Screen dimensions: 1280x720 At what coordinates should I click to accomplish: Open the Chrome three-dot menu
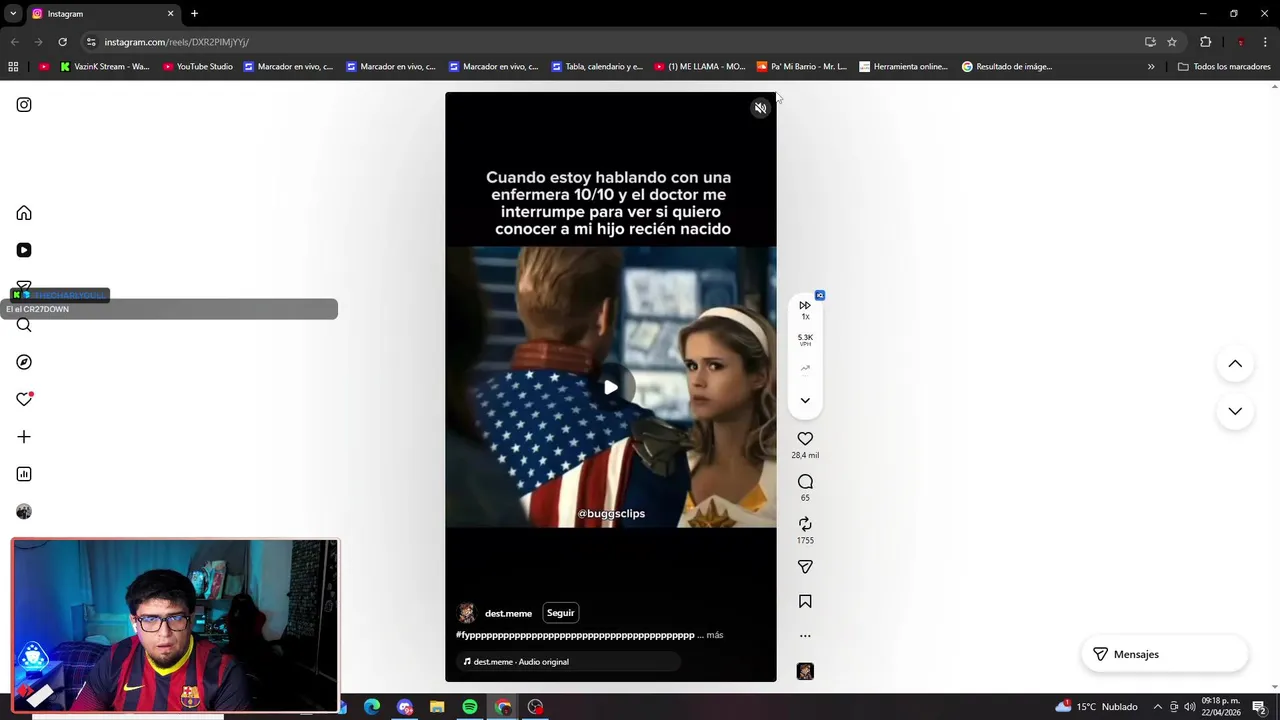[1266, 42]
